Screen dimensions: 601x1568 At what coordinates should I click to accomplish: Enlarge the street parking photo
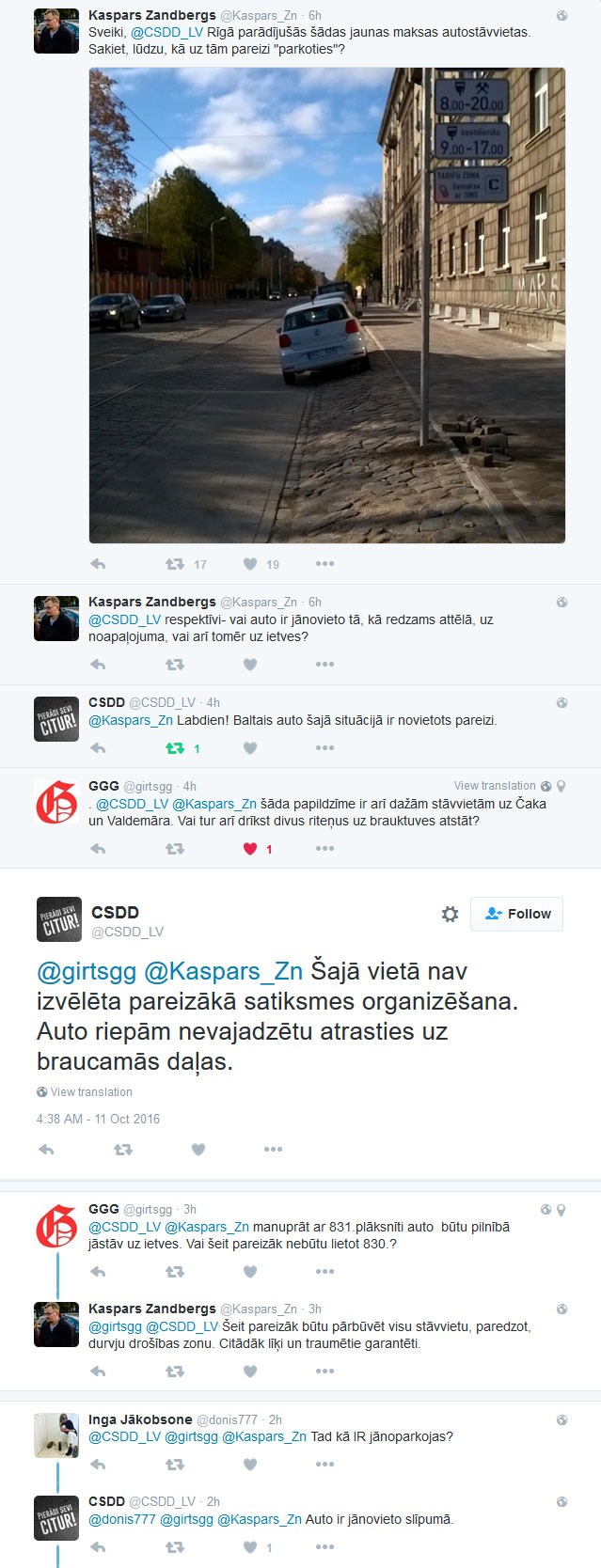[x=327, y=306]
